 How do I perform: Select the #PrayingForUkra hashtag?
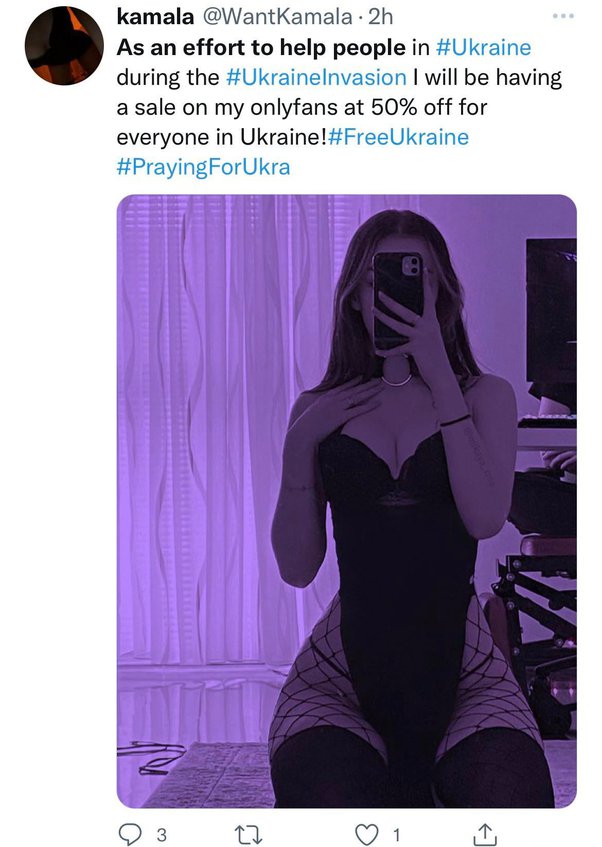pyautogui.click(x=203, y=167)
